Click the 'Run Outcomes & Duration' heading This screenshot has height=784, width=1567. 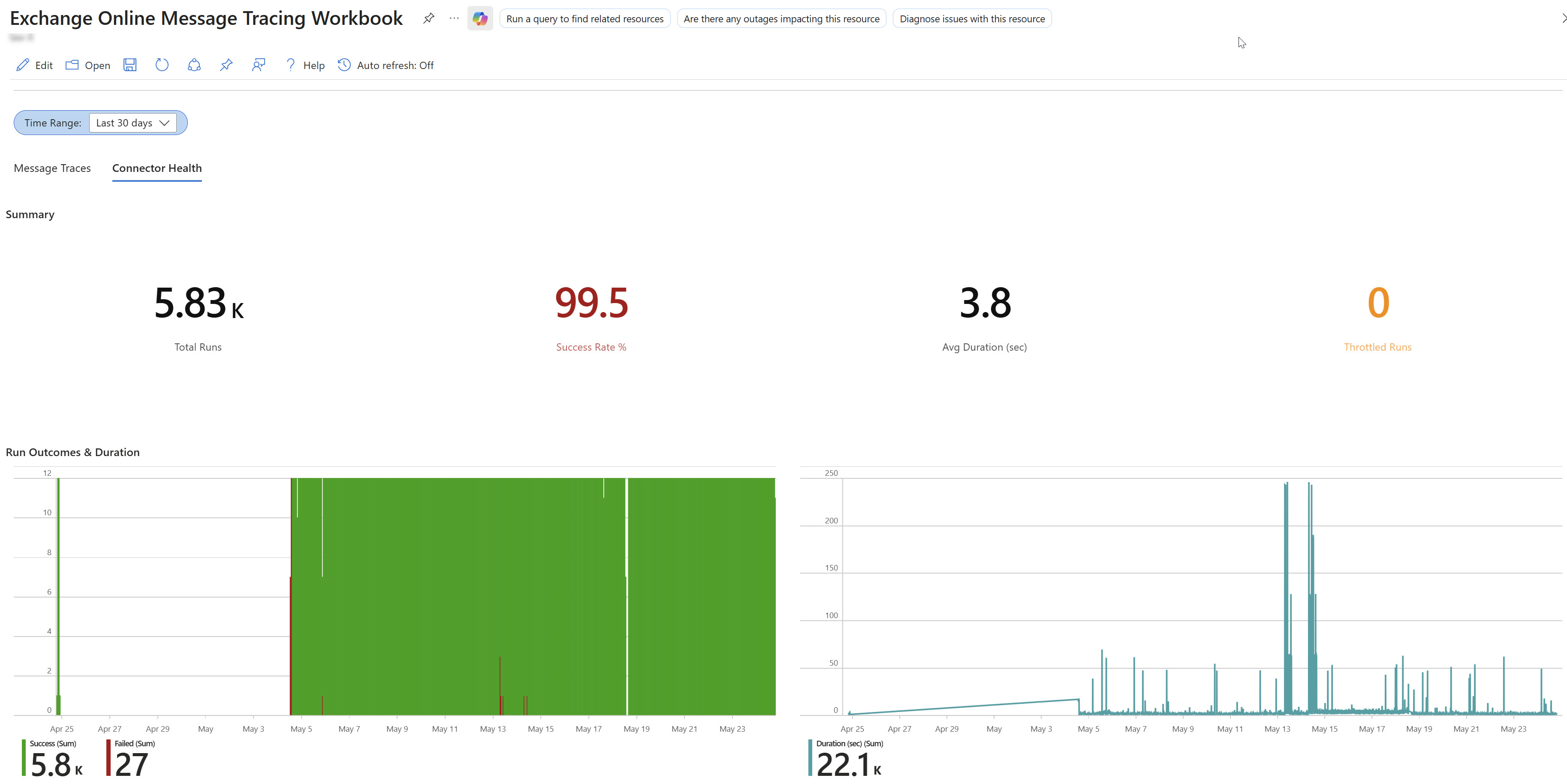pos(72,452)
